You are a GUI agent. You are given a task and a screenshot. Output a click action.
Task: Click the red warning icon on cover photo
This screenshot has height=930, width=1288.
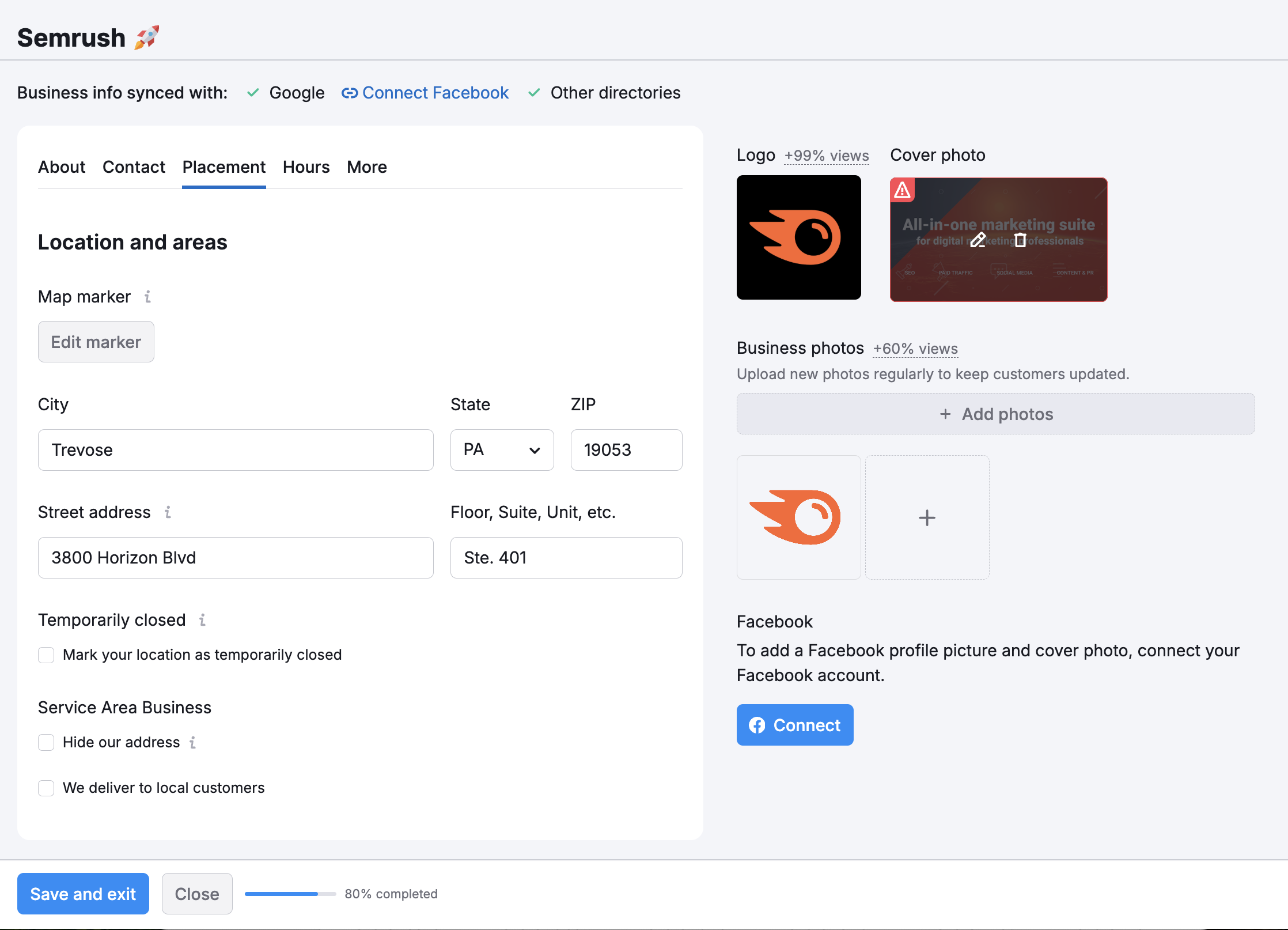pos(902,190)
